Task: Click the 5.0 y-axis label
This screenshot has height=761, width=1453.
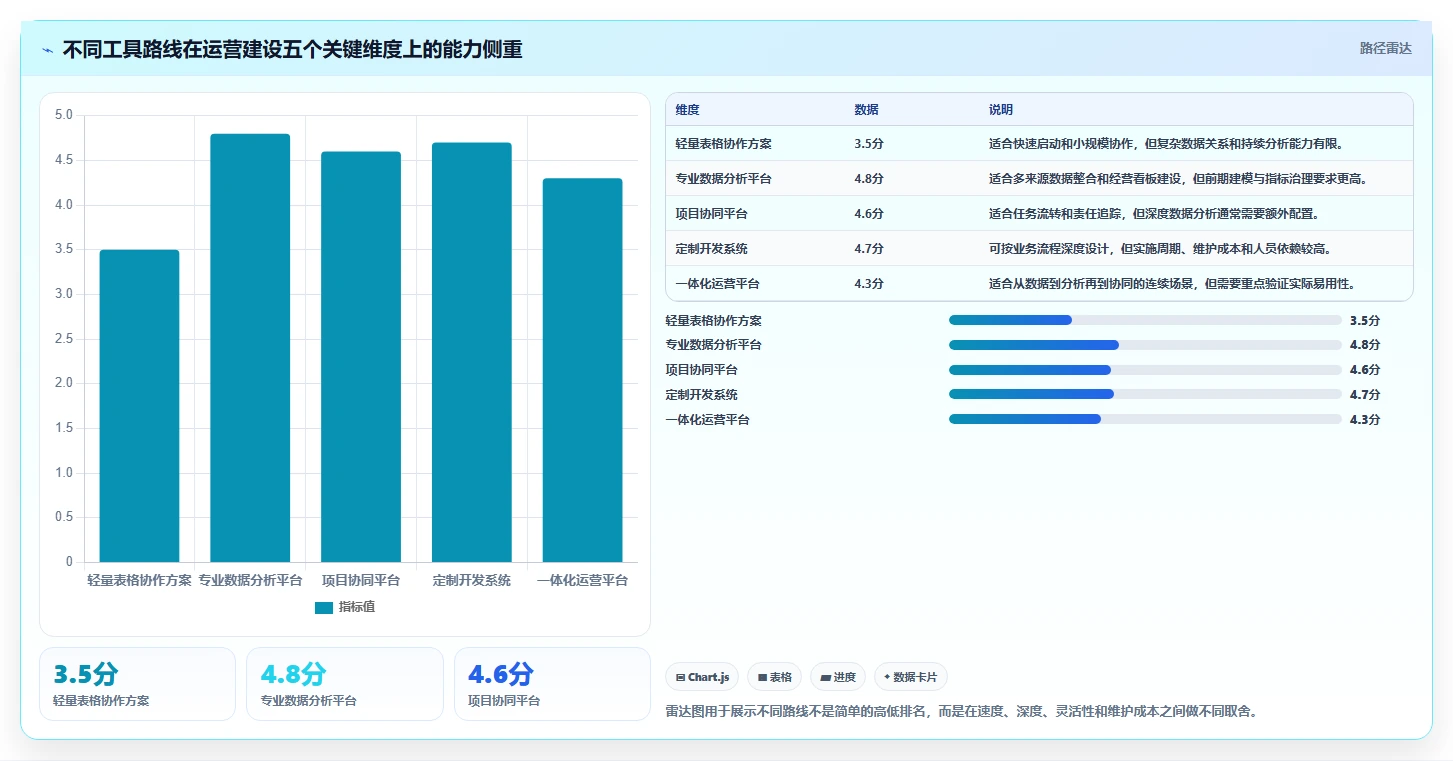Action: (x=64, y=115)
